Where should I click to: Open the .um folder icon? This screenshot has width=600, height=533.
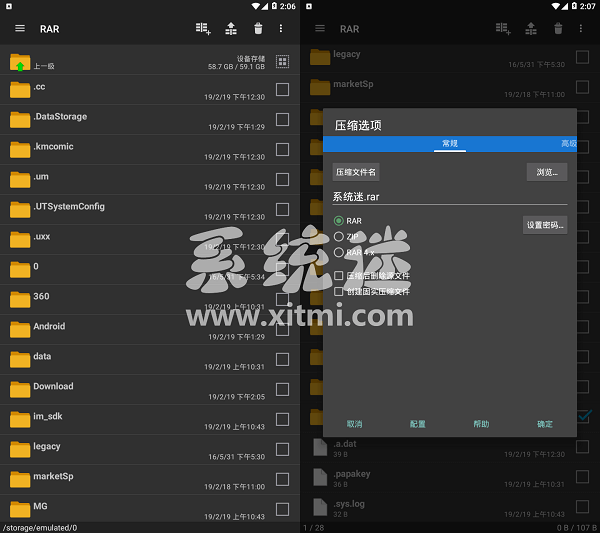coord(20,180)
